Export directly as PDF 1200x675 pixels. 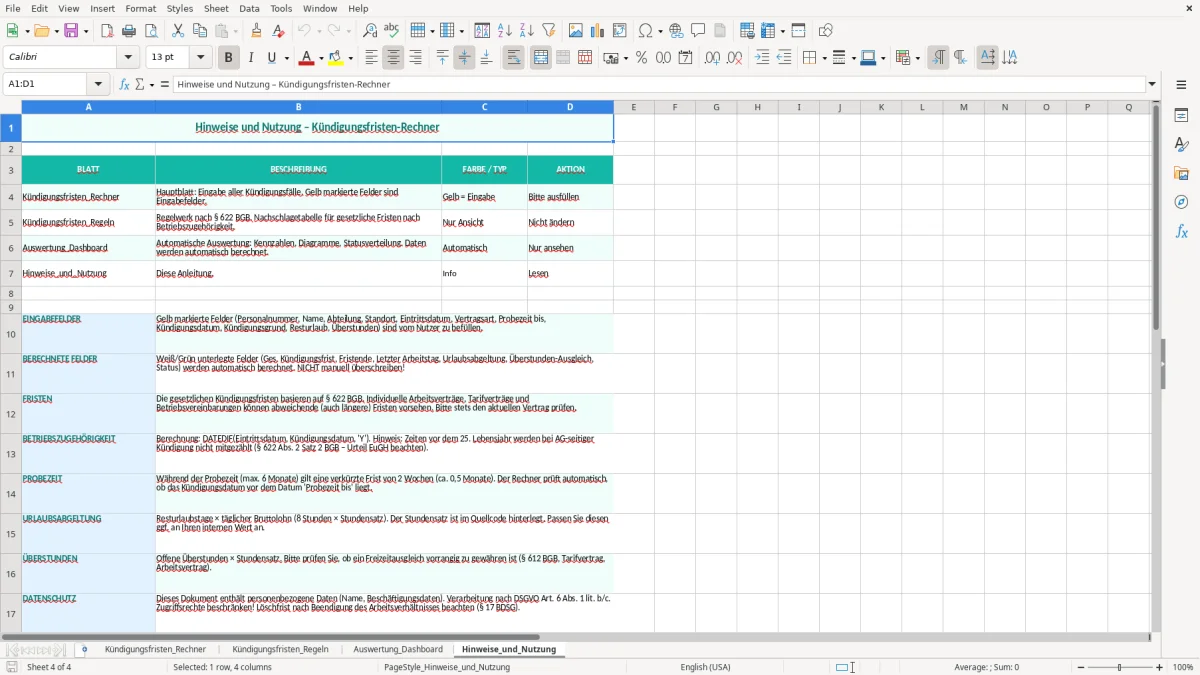click(107, 31)
